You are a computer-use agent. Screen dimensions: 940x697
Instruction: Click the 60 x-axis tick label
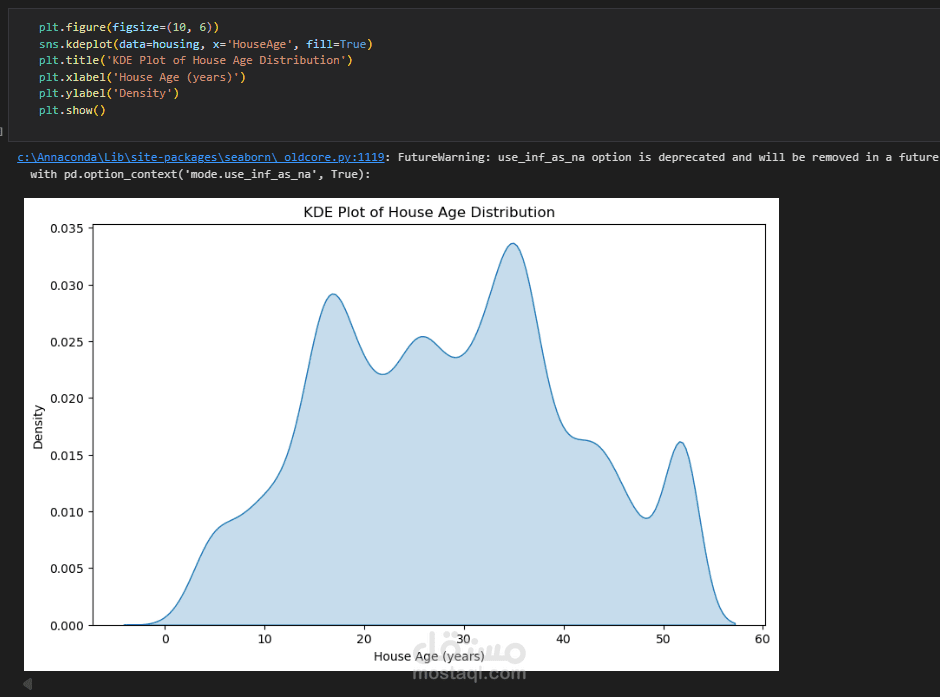(762, 639)
